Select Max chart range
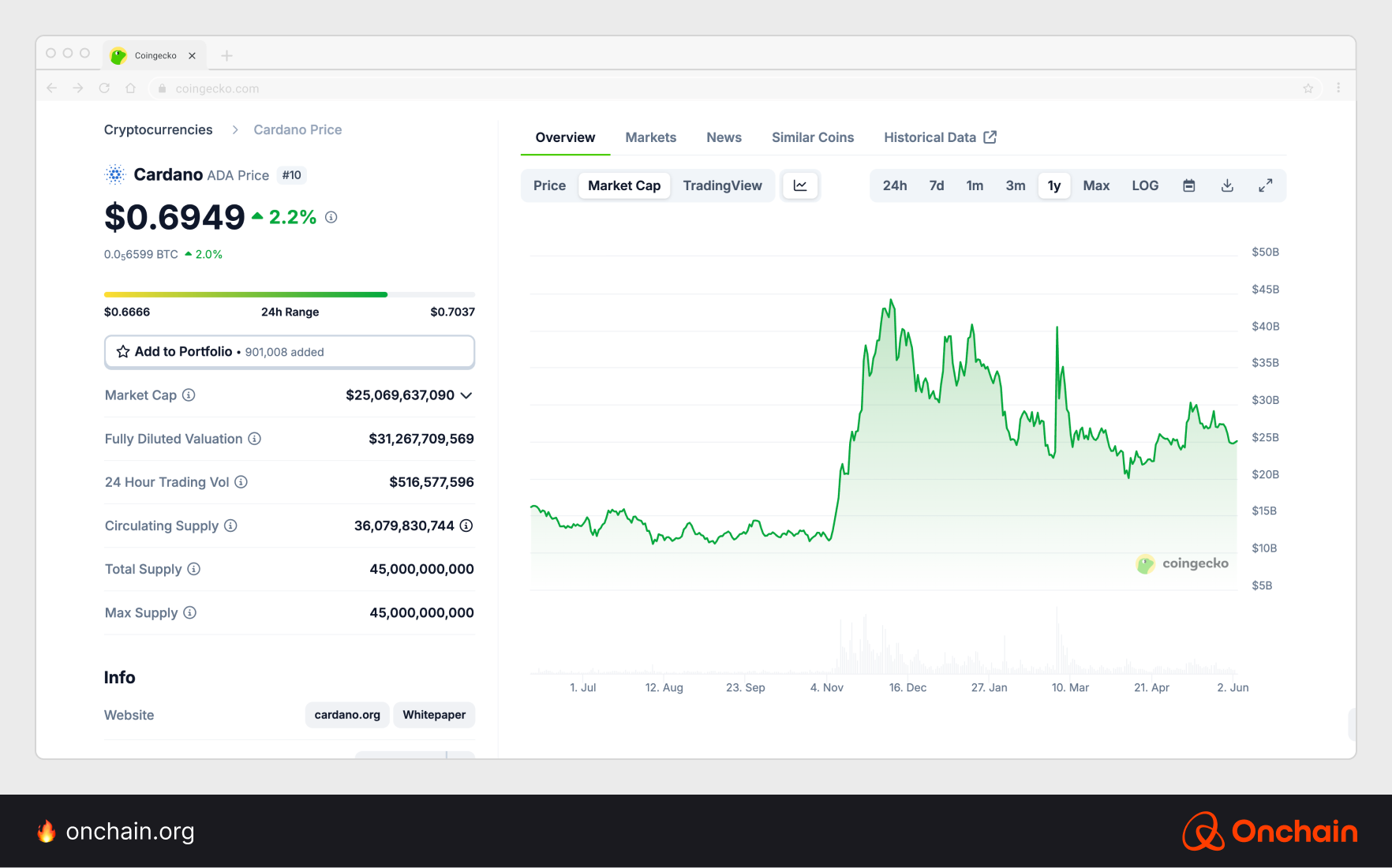Screen dimensions: 1392x868 [1097, 185]
